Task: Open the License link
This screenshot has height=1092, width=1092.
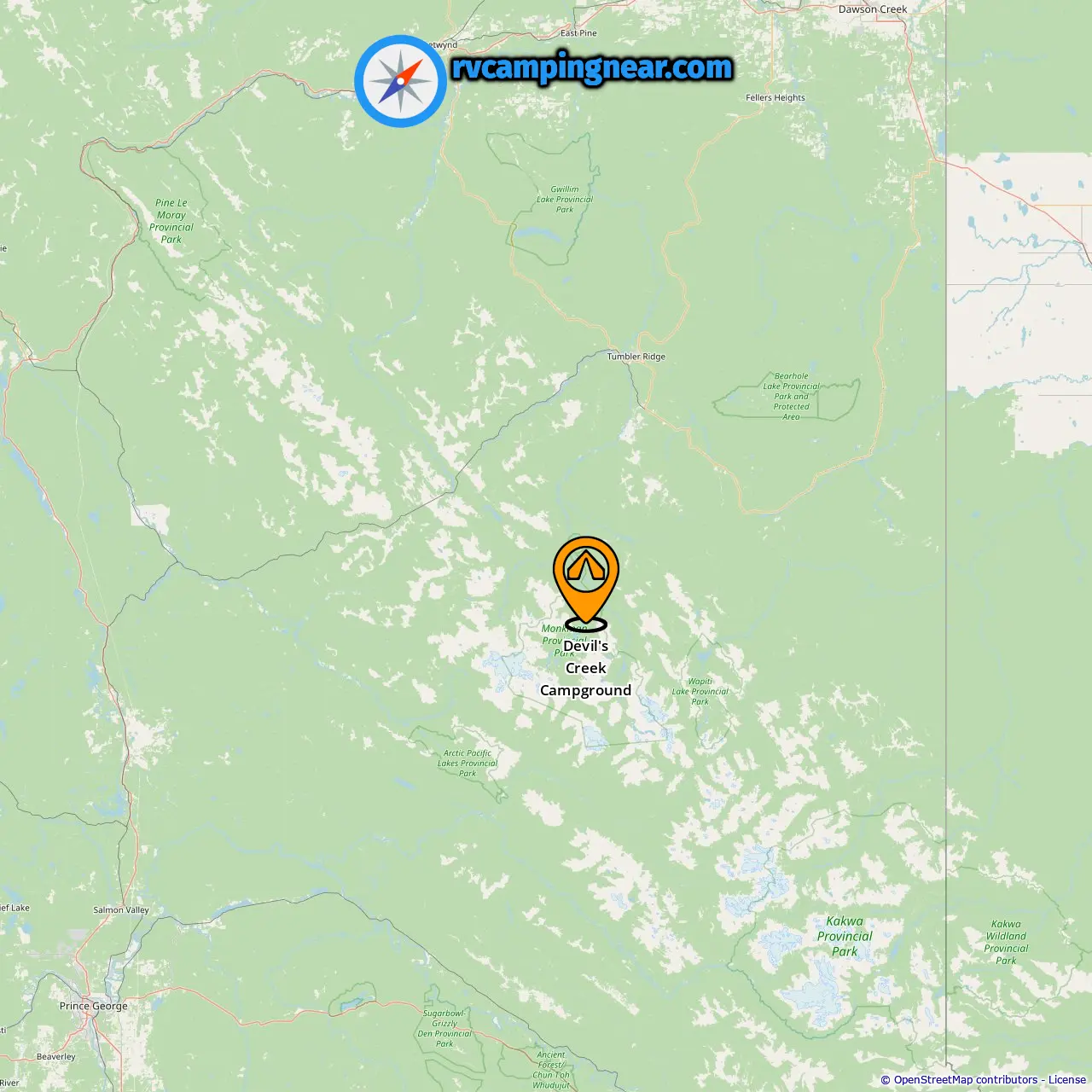Action: pos(1067,1080)
